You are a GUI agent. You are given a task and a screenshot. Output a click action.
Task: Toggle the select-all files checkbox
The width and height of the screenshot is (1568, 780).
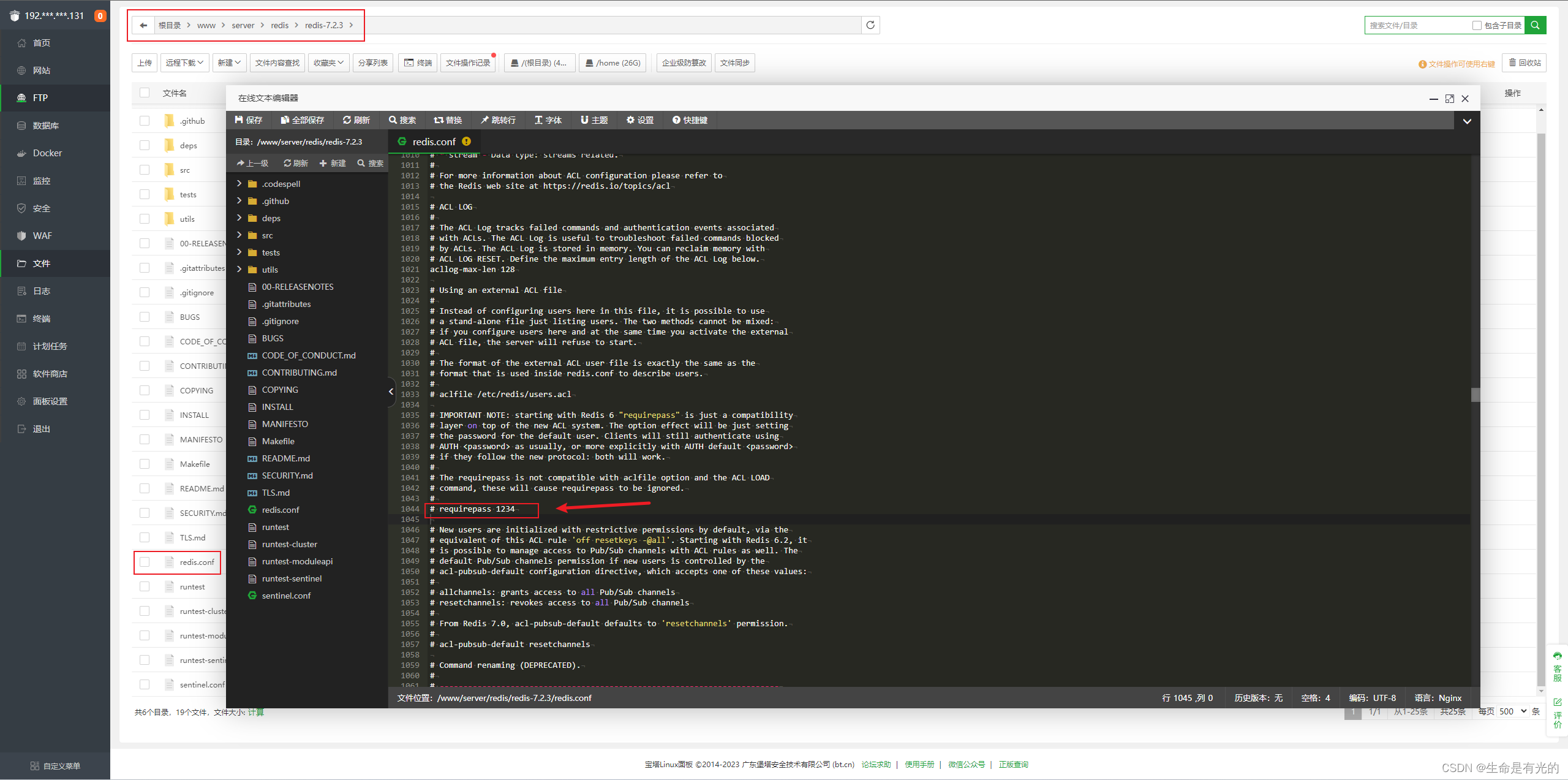coord(145,93)
